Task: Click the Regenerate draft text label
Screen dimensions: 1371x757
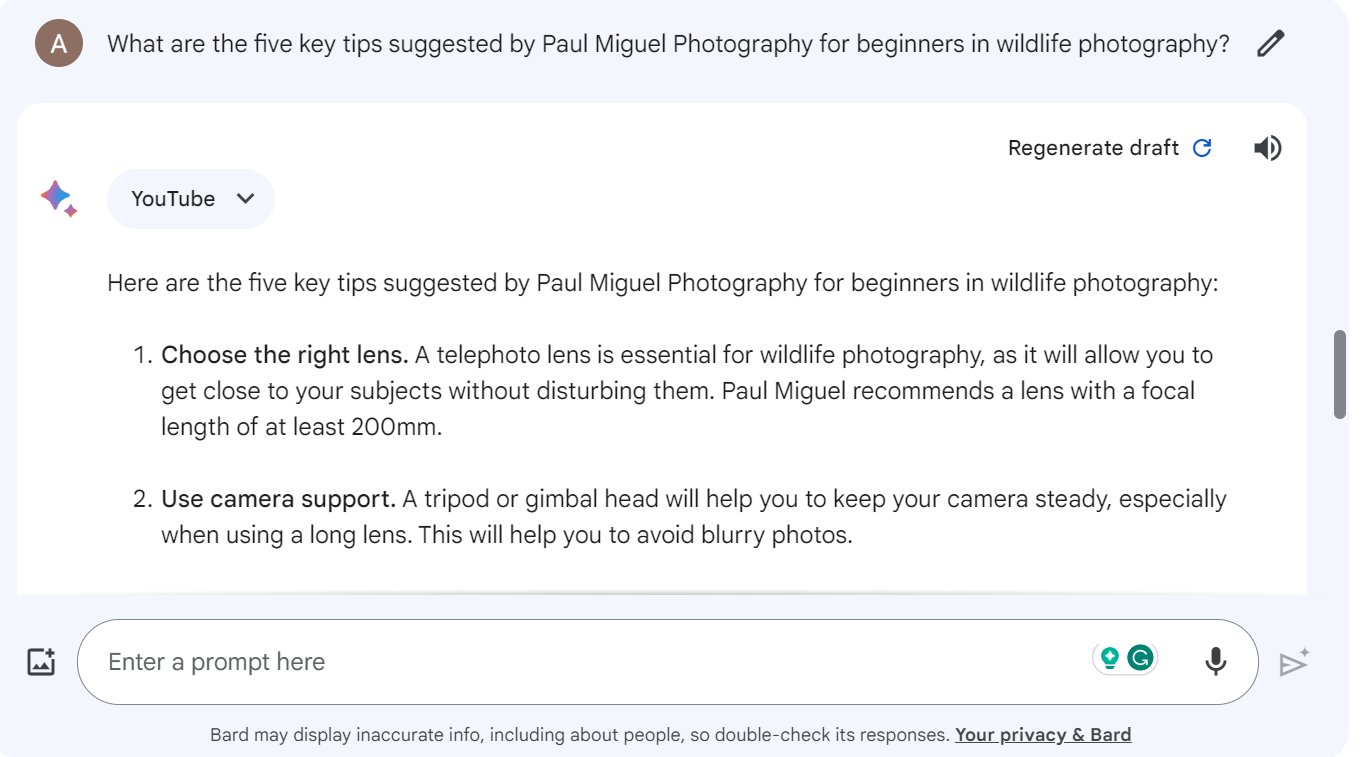Action: 1093,148
